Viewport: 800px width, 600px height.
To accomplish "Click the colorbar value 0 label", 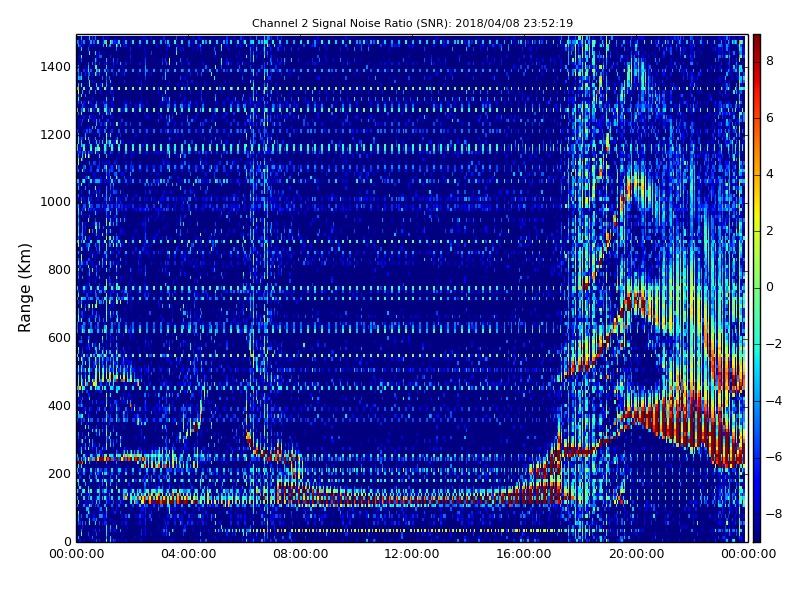I will 770,287.
